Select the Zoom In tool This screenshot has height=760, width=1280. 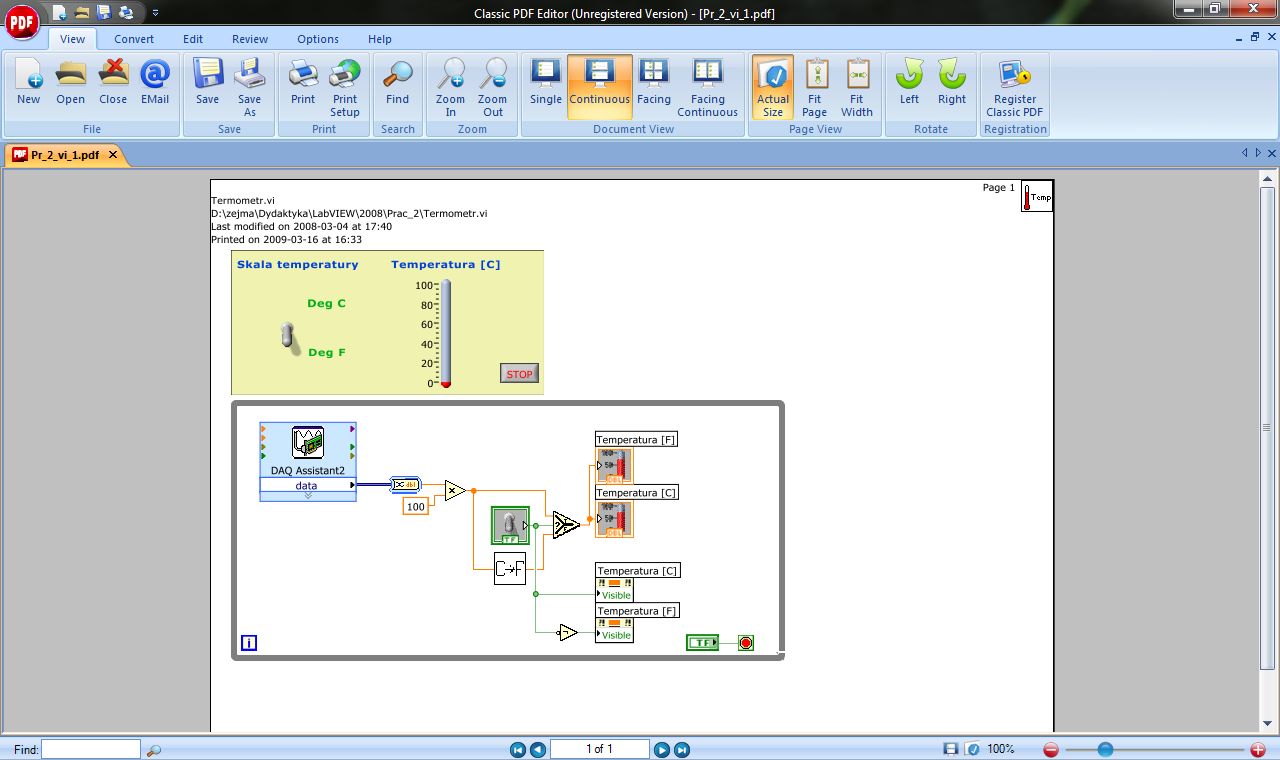450,85
